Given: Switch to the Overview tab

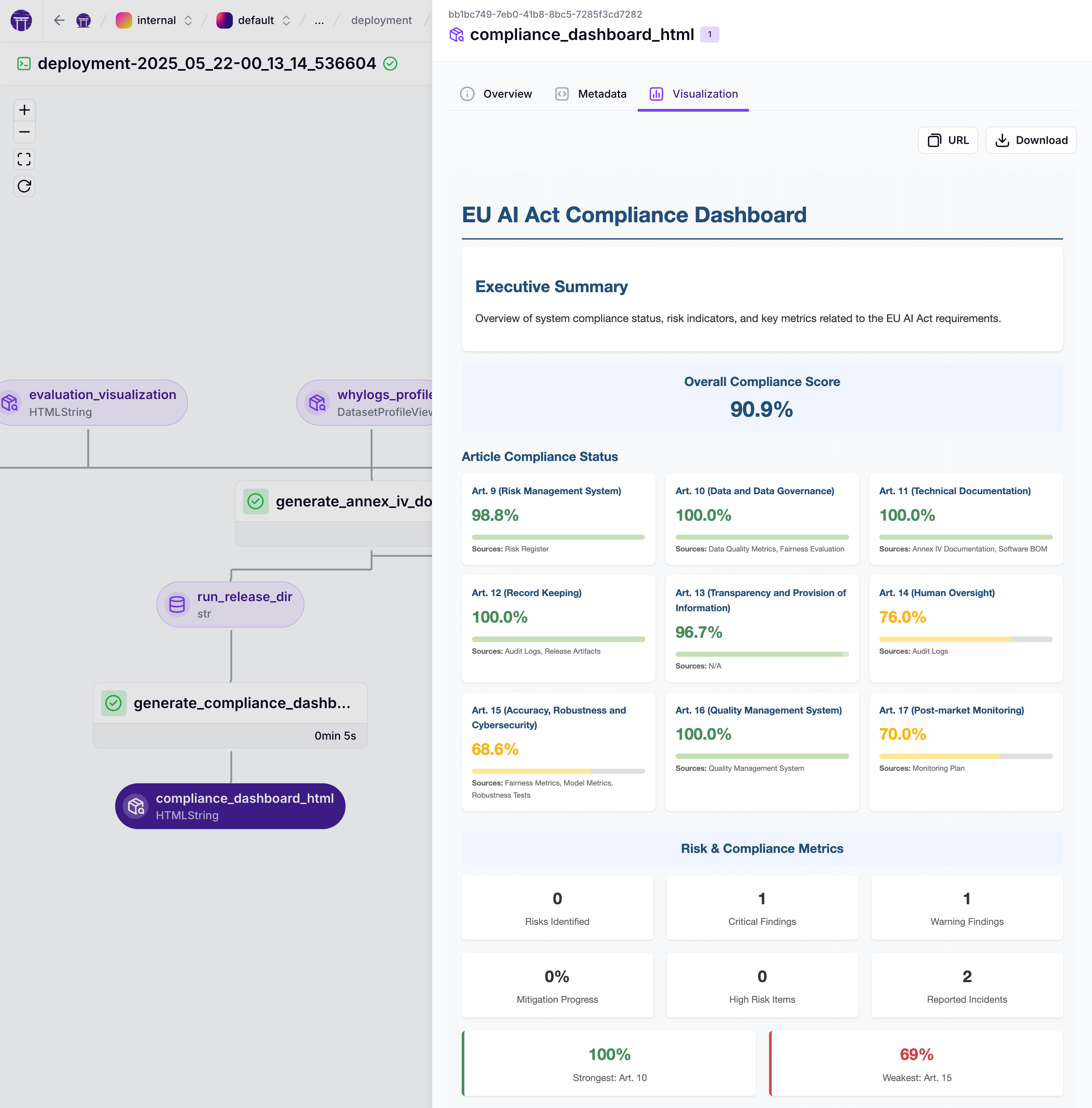Looking at the screenshot, I should pyautogui.click(x=496, y=94).
